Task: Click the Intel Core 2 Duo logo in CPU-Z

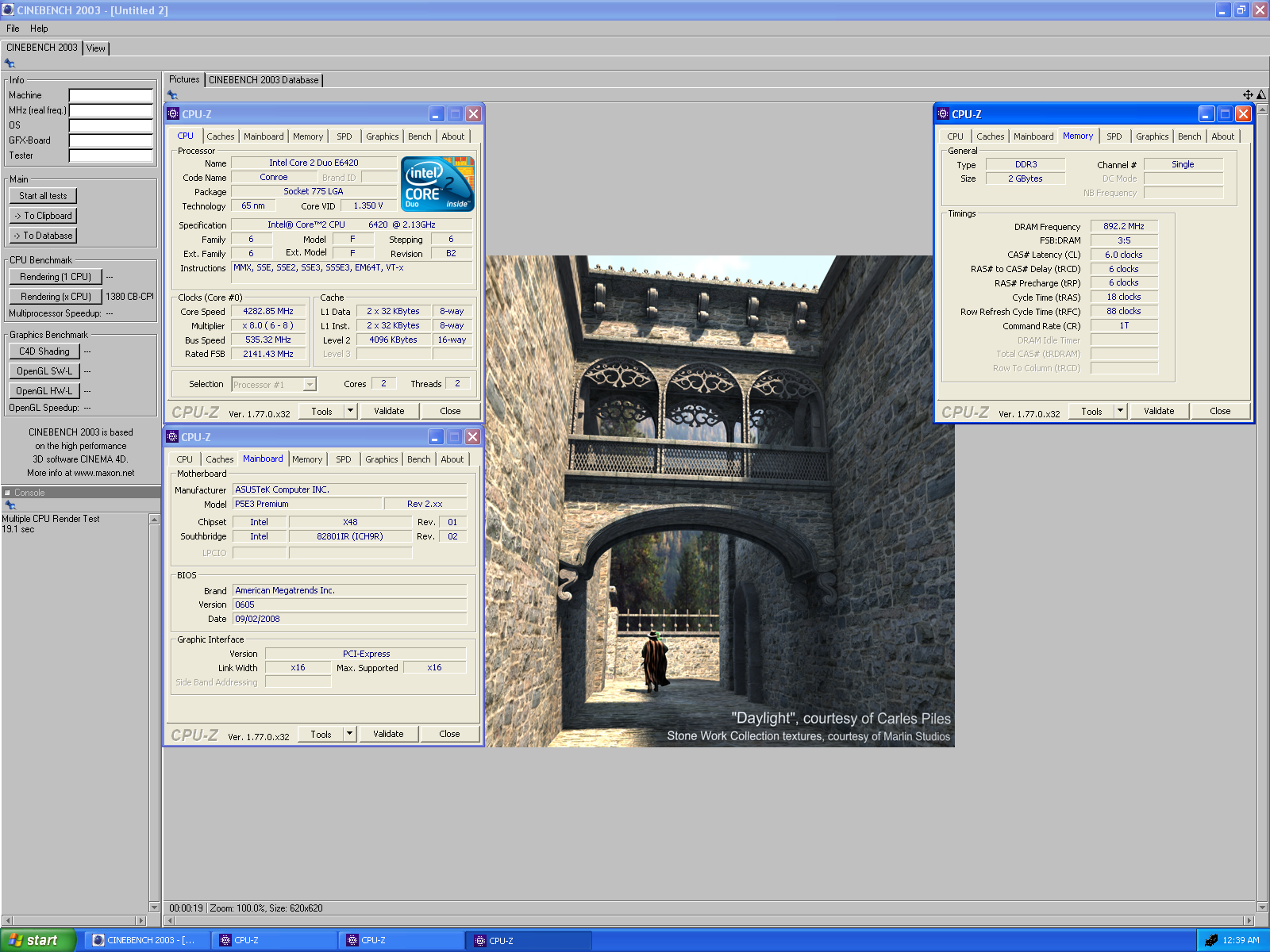Action: [x=439, y=183]
